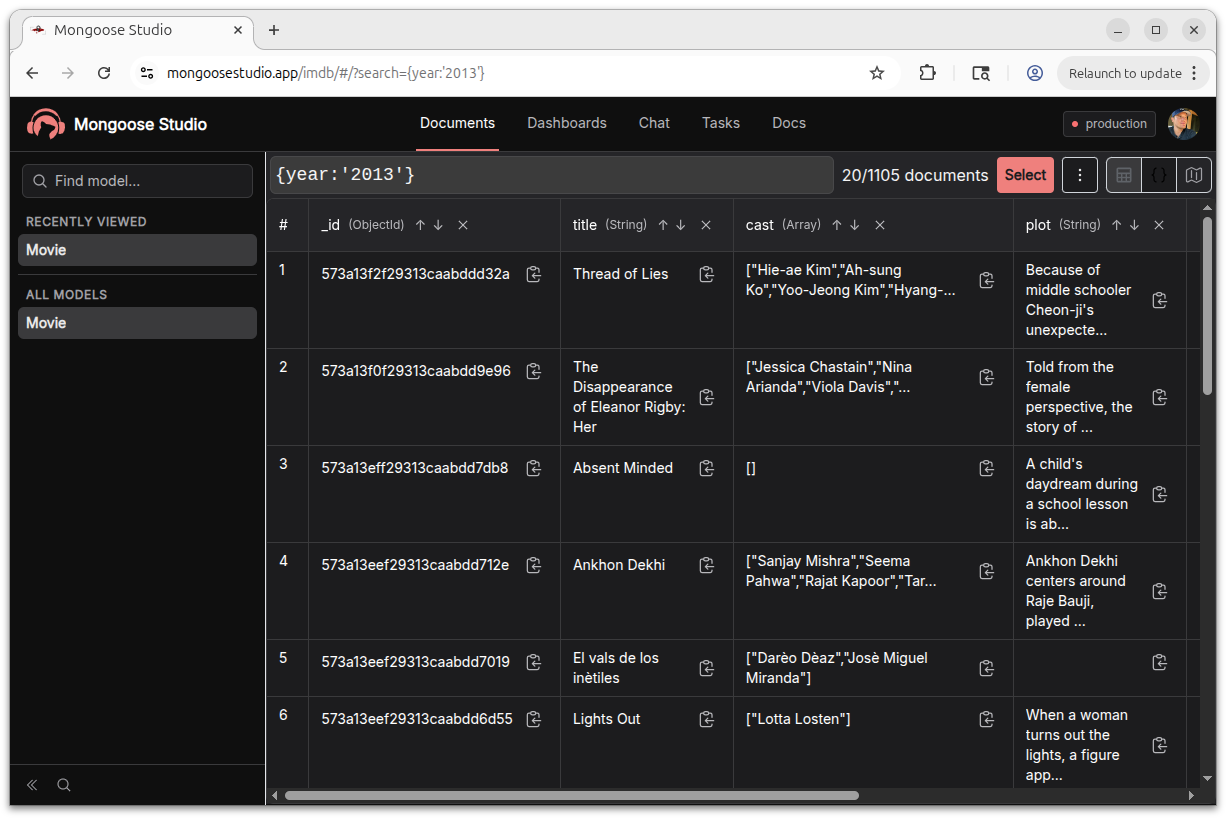Open the Chat tab
1226x818 pixels.
[x=654, y=123]
